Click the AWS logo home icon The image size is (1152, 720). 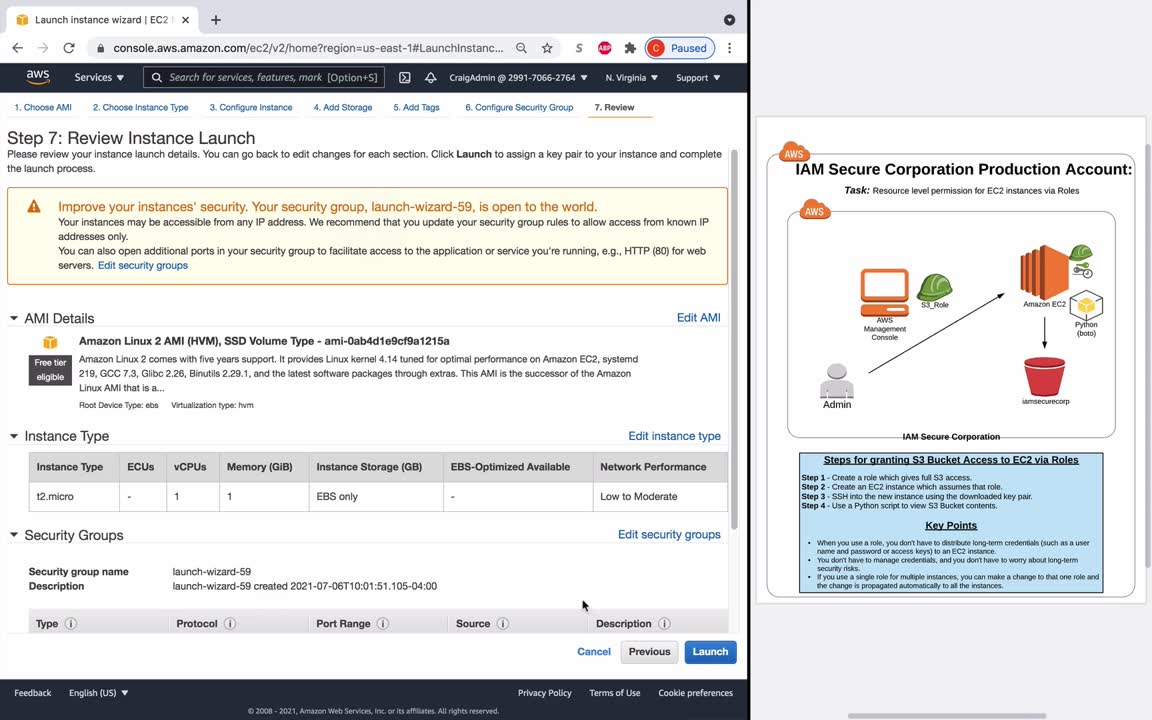[37, 77]
